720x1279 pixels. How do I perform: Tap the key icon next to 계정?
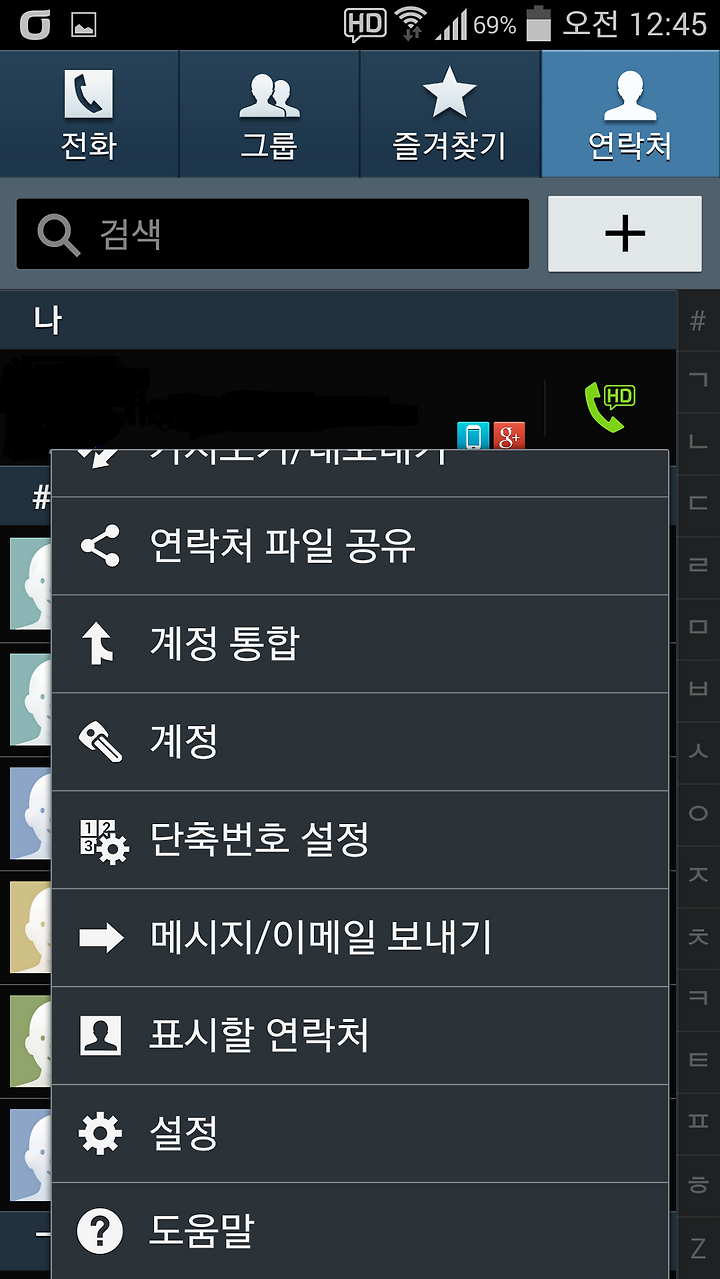[100, 742]
